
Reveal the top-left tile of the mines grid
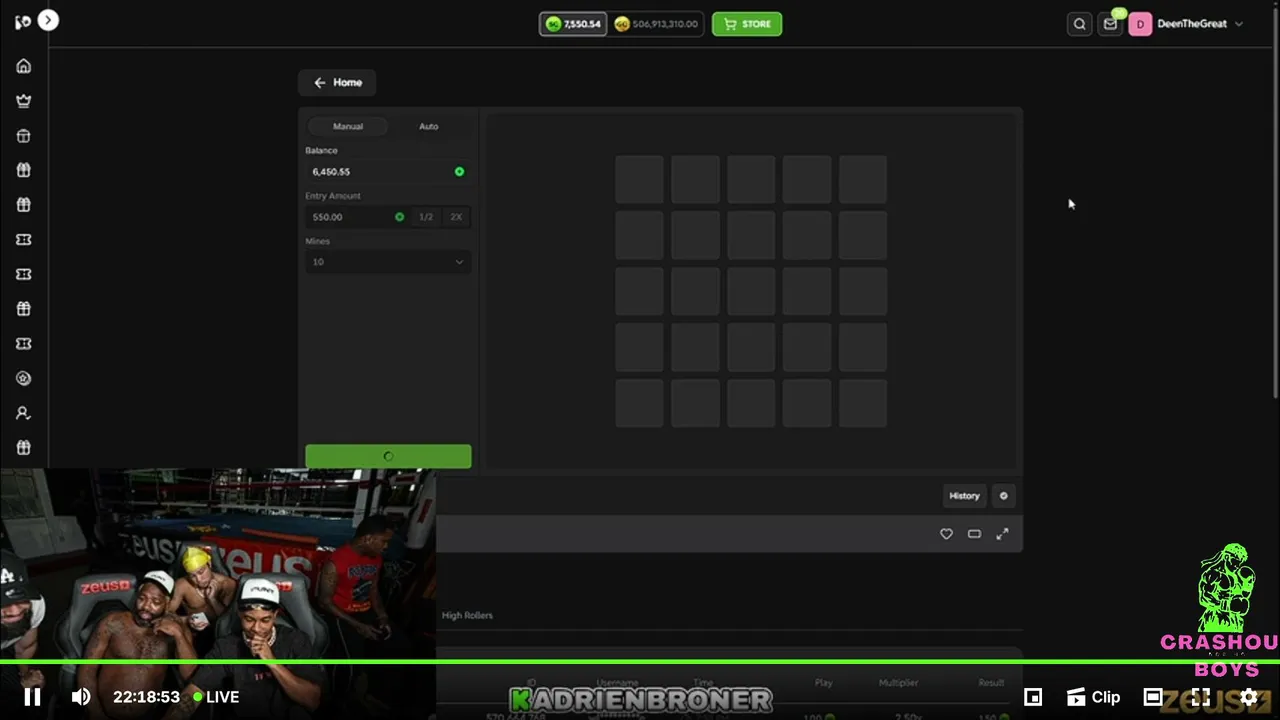point(639,179)
